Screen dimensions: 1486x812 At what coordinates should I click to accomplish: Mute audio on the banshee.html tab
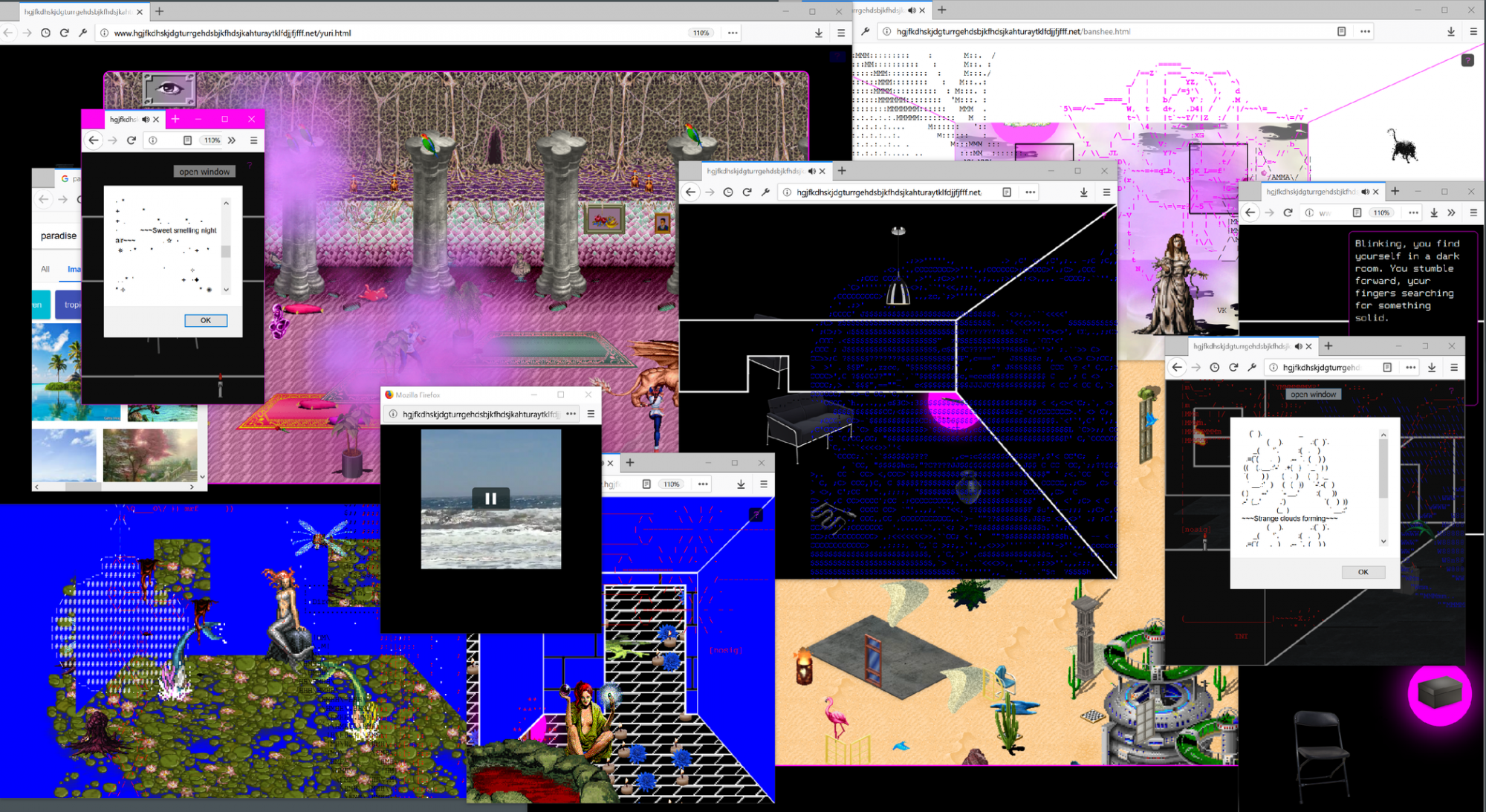click(x=911, y=10)
